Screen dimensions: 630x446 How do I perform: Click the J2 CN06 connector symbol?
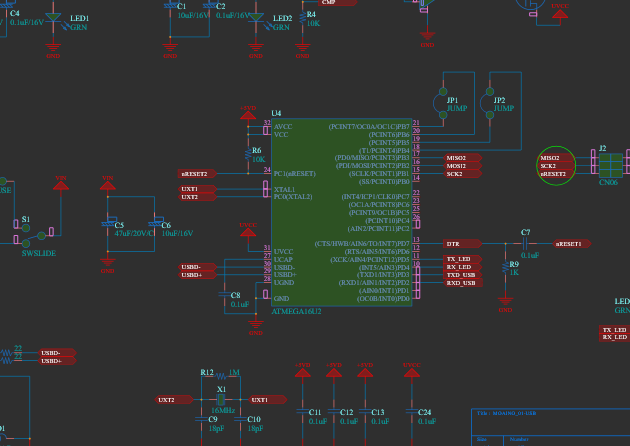607,165
